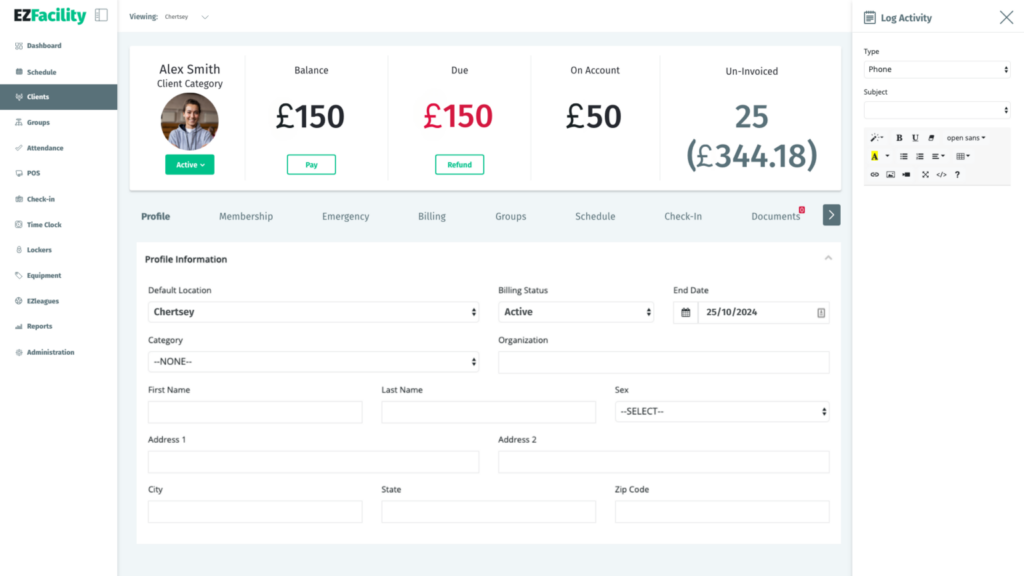1024x576 pixels.
Task: Click the insert video icon
Action: click(906, 174)
